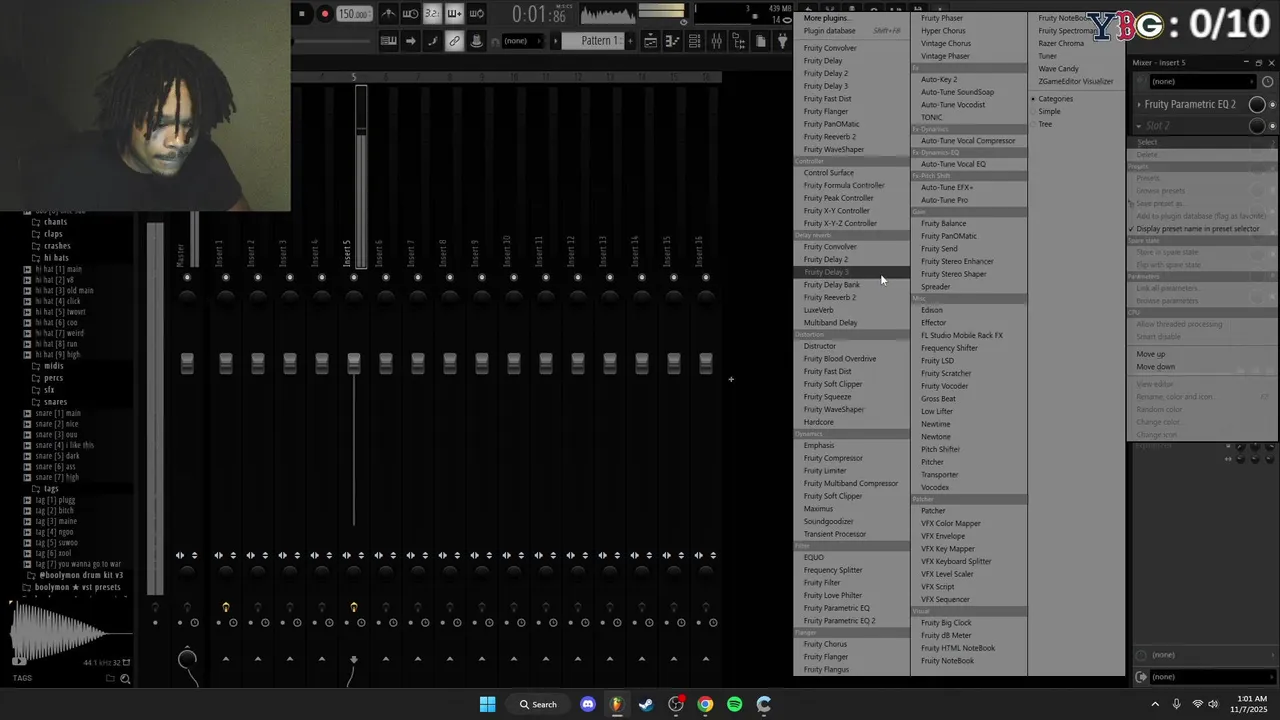Click Move down in slot menu

1155,367
